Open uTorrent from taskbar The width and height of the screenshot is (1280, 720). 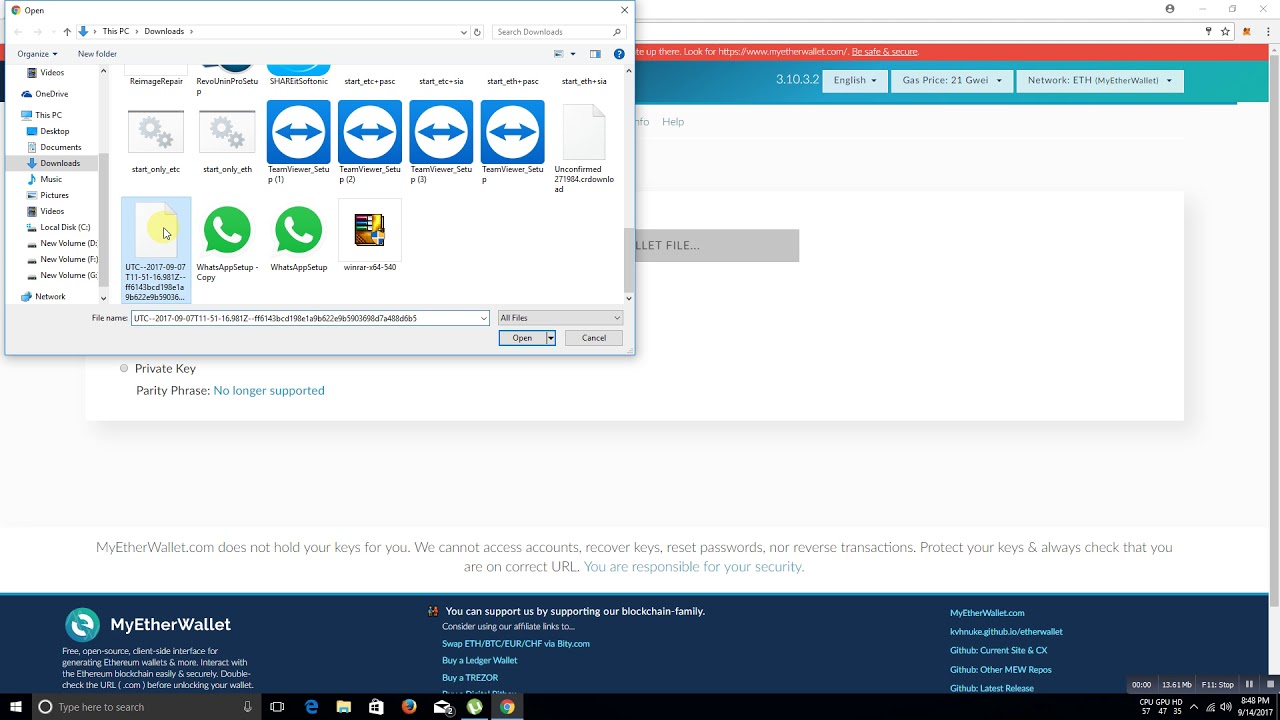pyautogui.click(x=475, y=707)
